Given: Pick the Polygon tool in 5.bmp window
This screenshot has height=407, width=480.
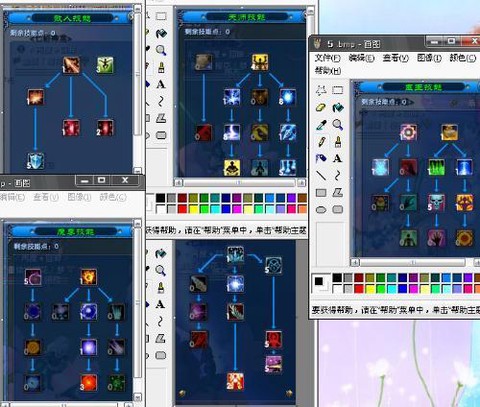Looking at the screenshot, I should click(x=337, y=192).
